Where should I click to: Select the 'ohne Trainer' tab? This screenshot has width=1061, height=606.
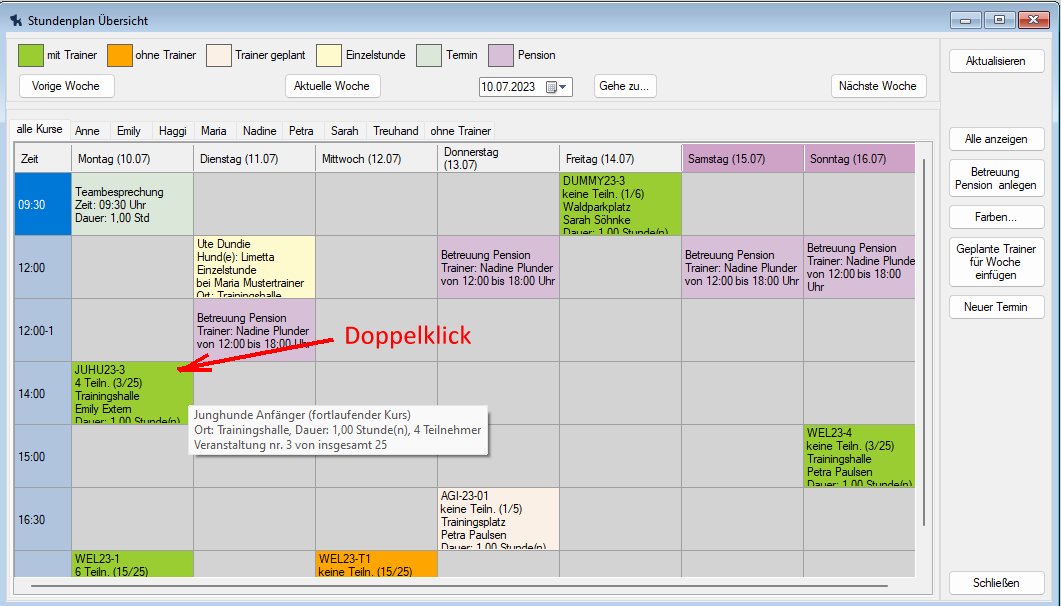[x=460, y=131]
